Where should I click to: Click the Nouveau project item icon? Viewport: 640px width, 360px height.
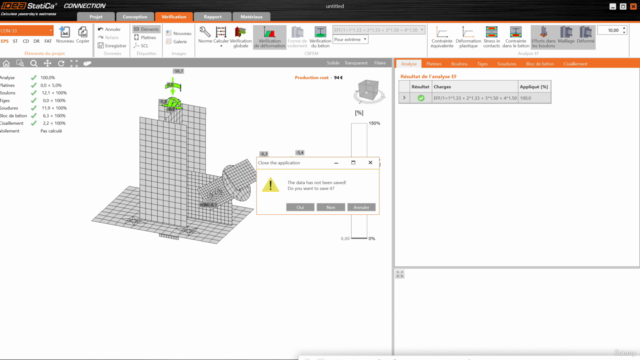pos(64,32)
